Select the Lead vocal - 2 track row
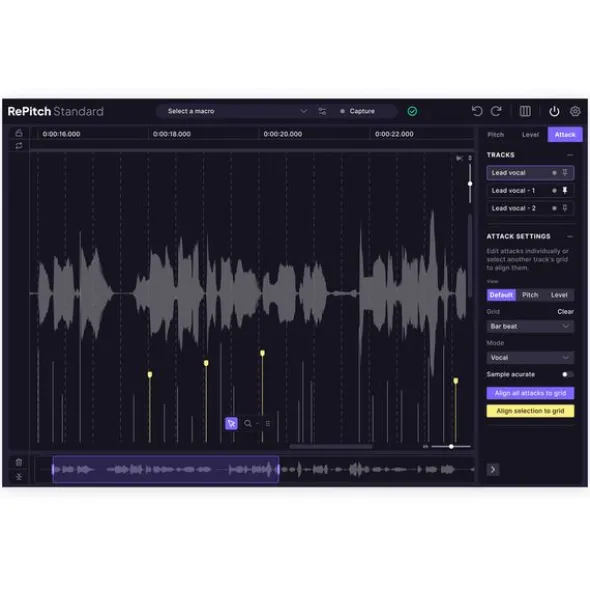 click(x=530, y=208)
